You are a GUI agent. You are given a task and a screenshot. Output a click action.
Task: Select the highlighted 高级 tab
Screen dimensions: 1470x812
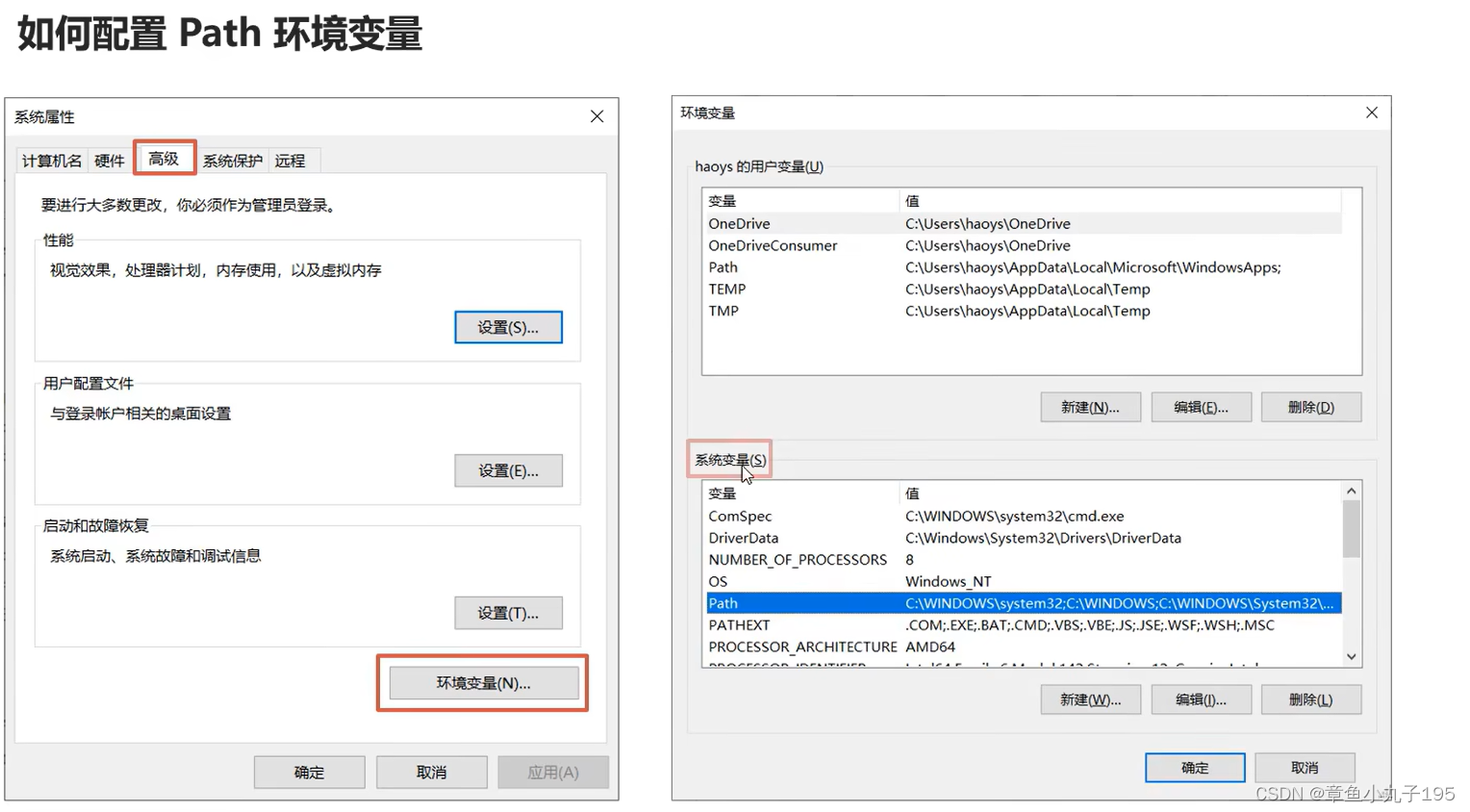pyautogui.click(x=164, y=159)
